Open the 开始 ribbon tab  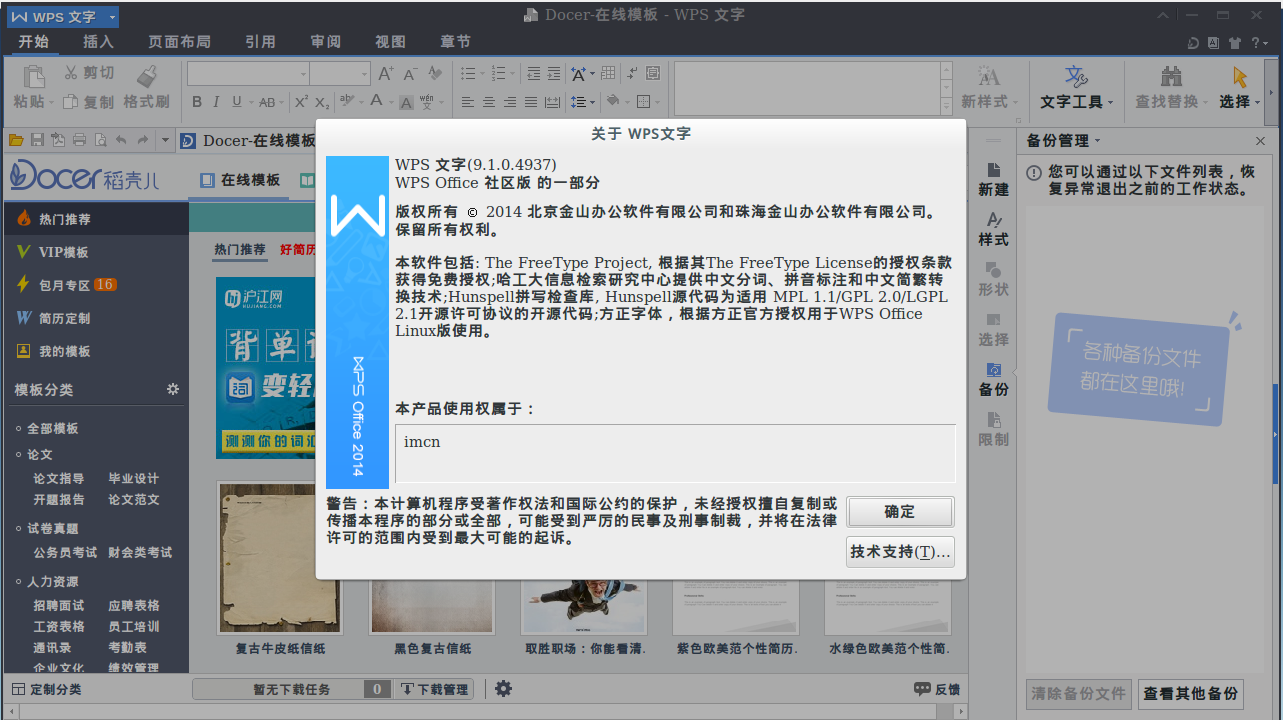pos(33,42)
